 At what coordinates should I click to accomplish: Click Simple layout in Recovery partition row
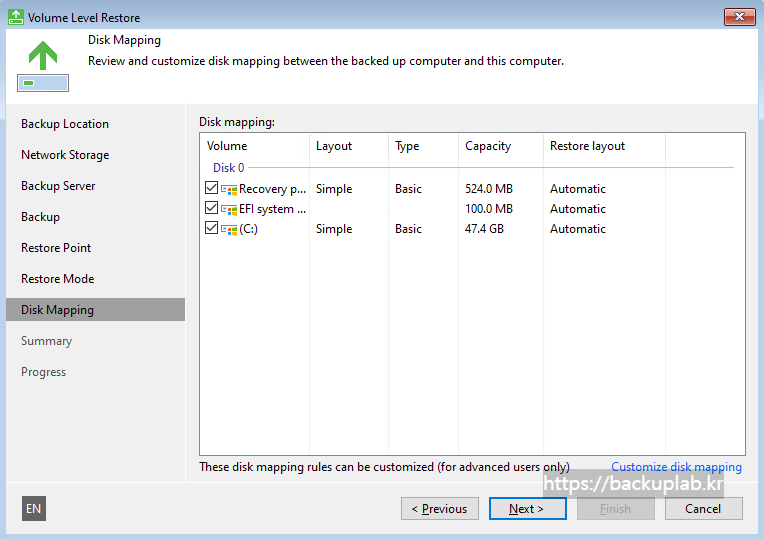[x=334, y=189]
